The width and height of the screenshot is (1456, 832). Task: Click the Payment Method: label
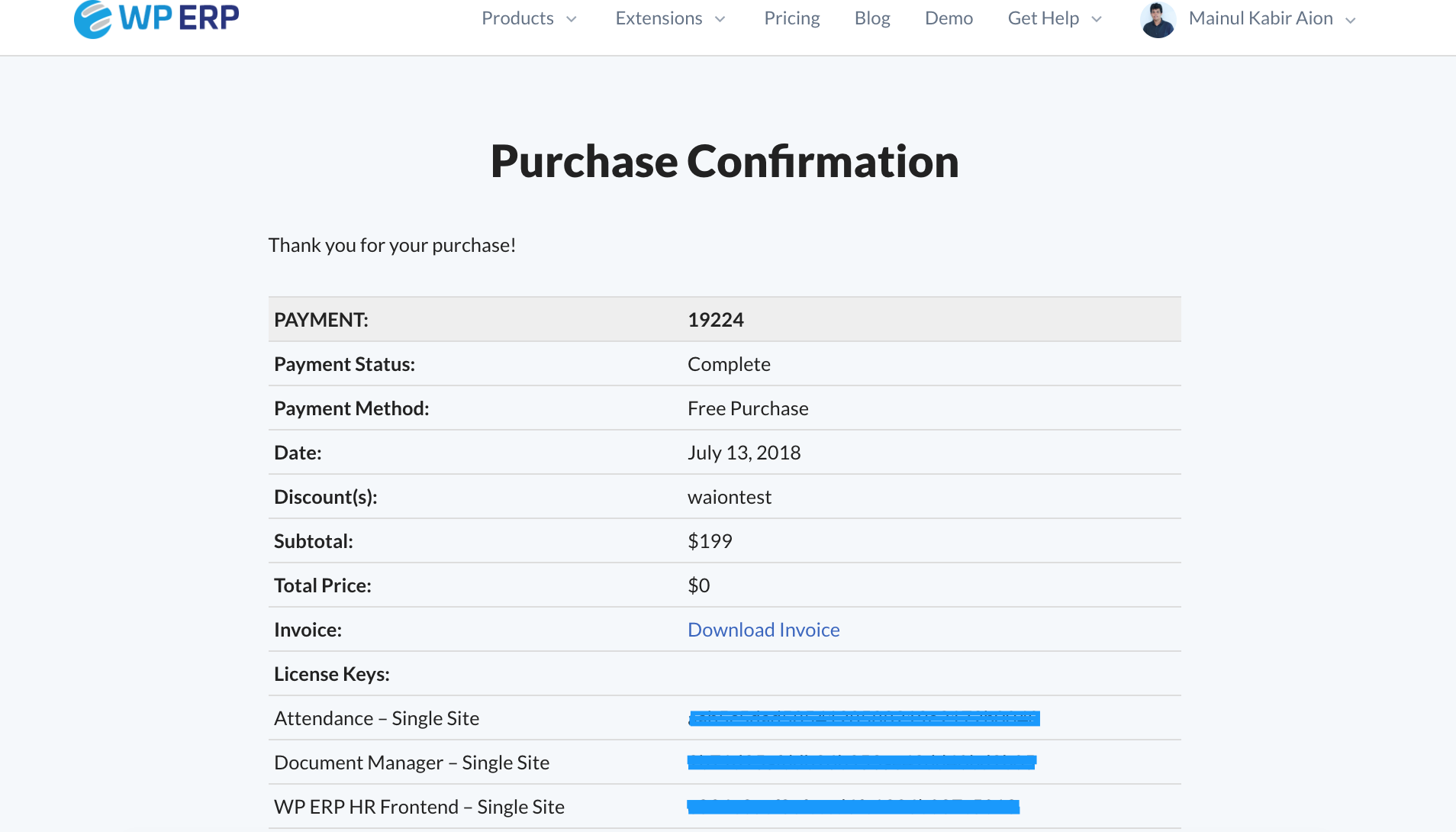352,408
